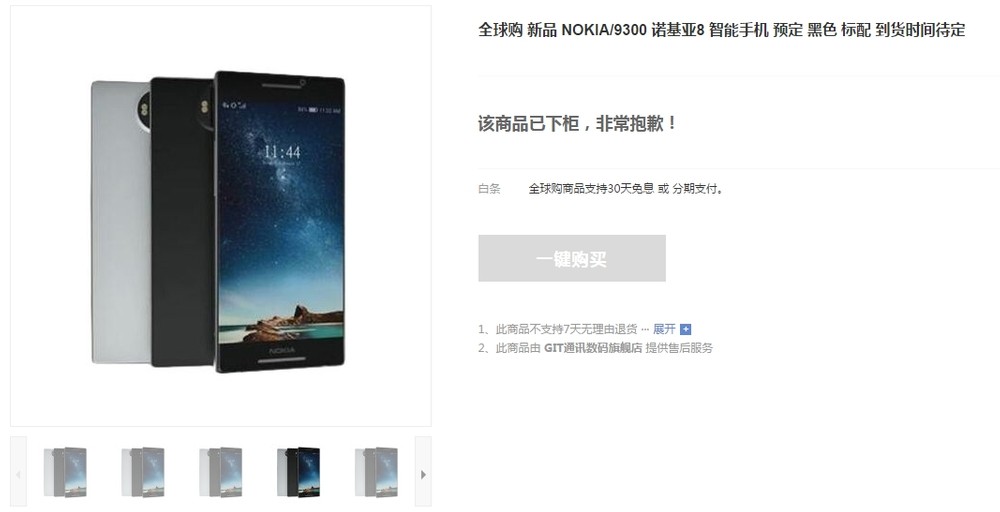This screenshot has height=512, width=1000.
Task: Click the grey 一键购买 button
Action: coord(572,258)
